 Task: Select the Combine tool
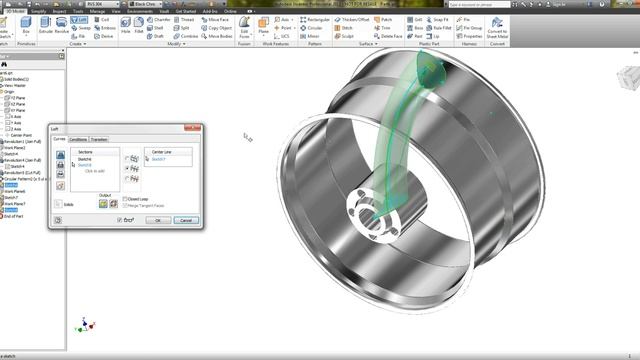point(186,36)
